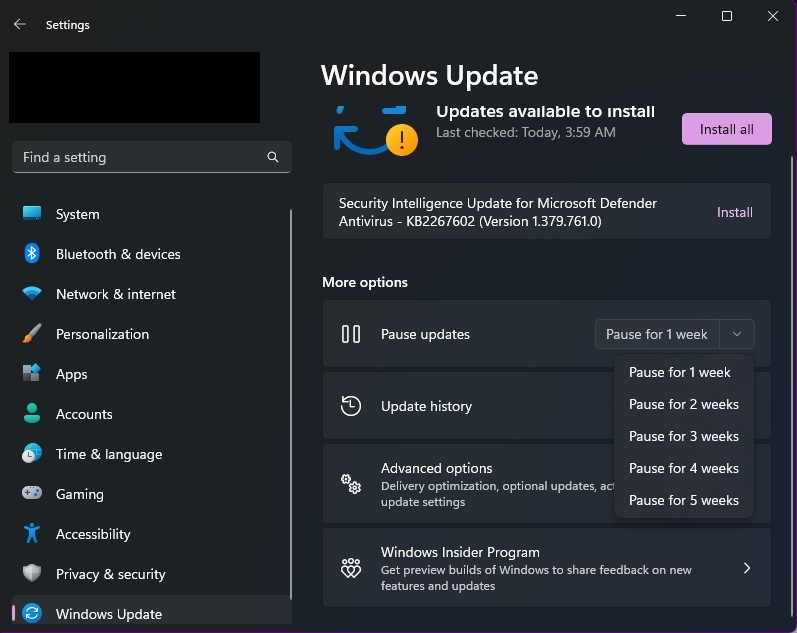Click the Install all button

coord(726,129)
